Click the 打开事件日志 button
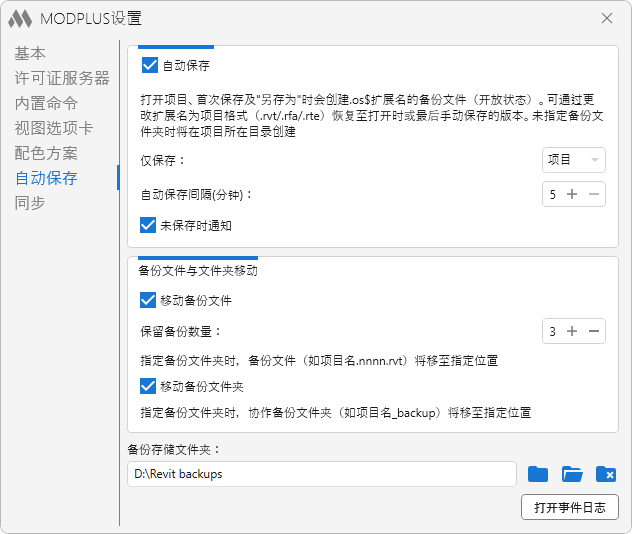632x534 pixels. tap(570, 507)
